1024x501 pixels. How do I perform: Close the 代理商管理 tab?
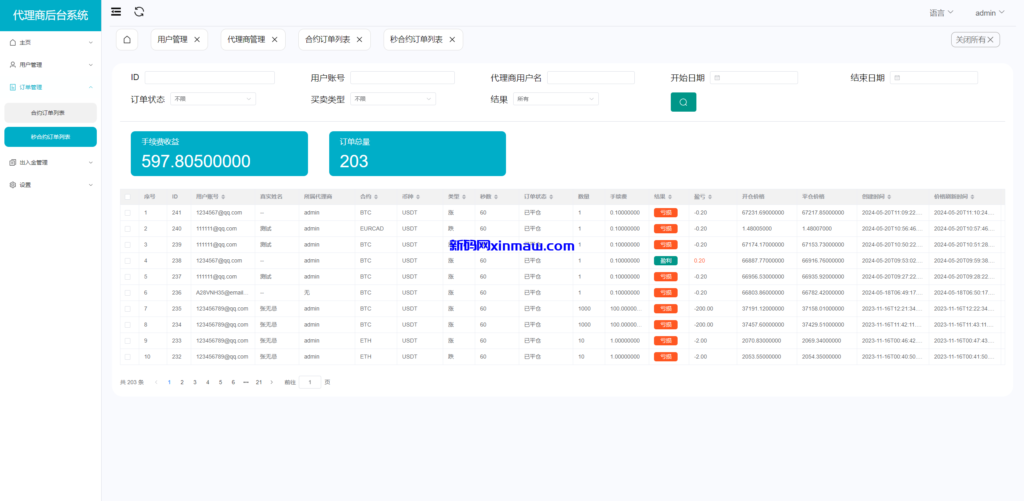click(275, 39)
